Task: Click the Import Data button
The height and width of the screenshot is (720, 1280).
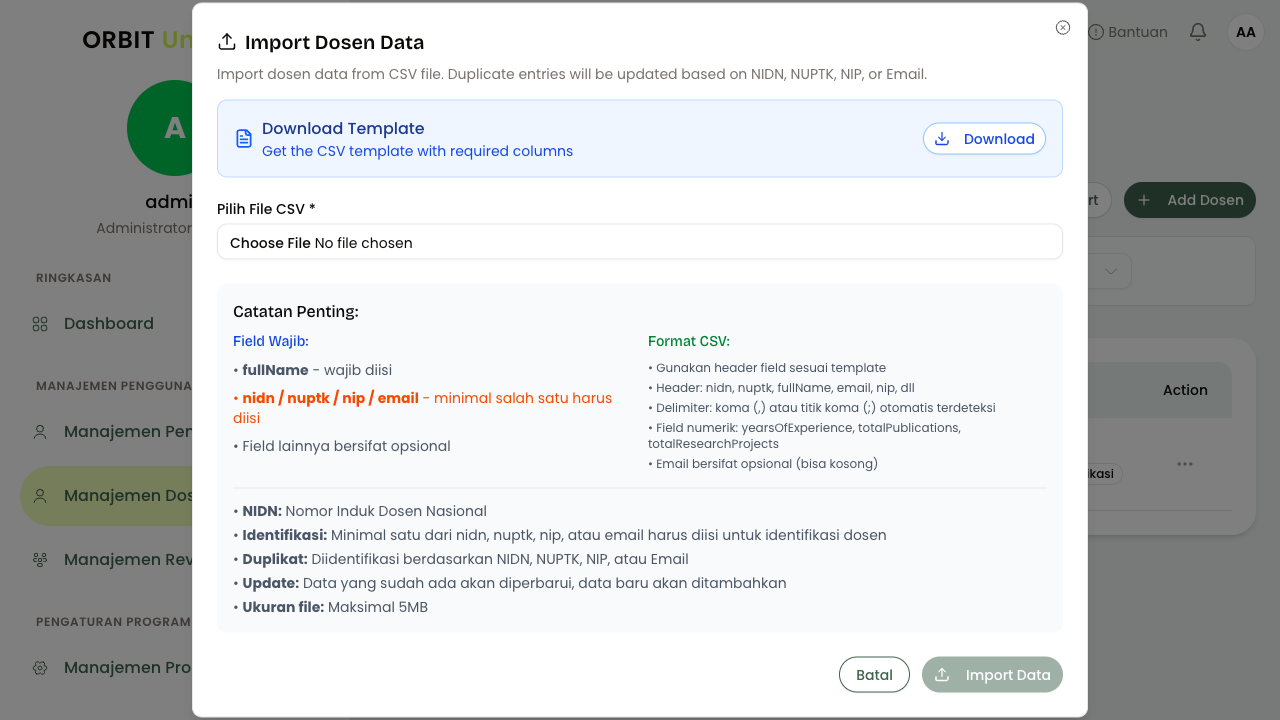Action: pyautogui.click(x=992, y=675)
